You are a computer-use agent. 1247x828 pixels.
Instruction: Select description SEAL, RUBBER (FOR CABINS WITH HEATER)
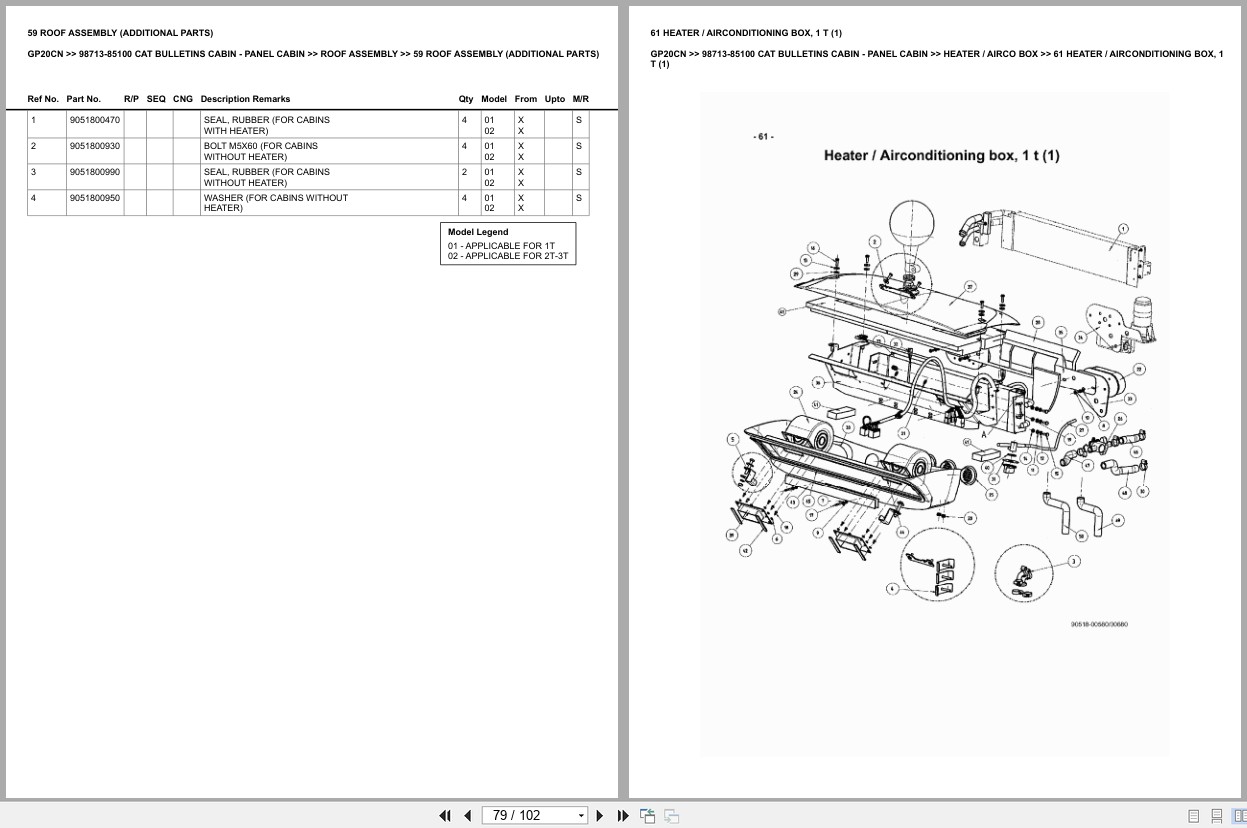[267, 125]
